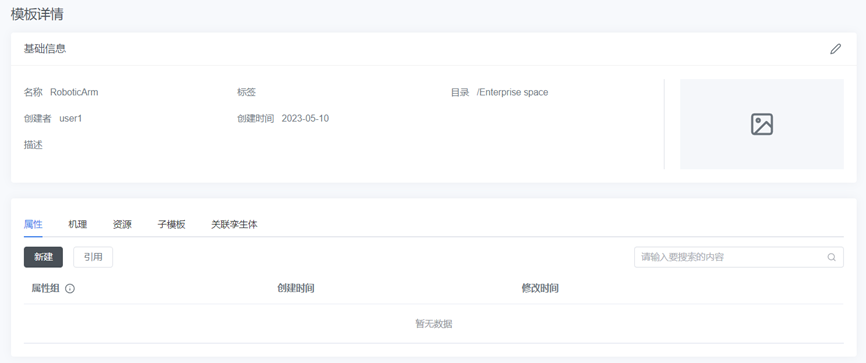This screenshot has width=866, height=363.
Task: Click the 新建 button
Action: (x=44, y=257)
